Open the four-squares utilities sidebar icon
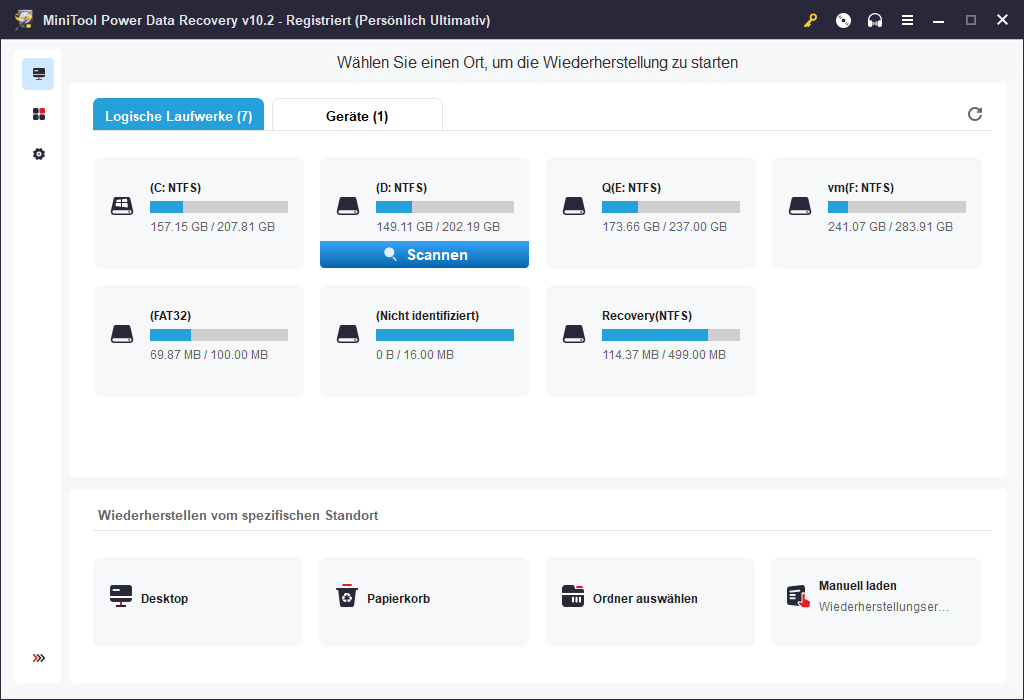This screenshot has height=700, width=1024. tap(39, 114)
